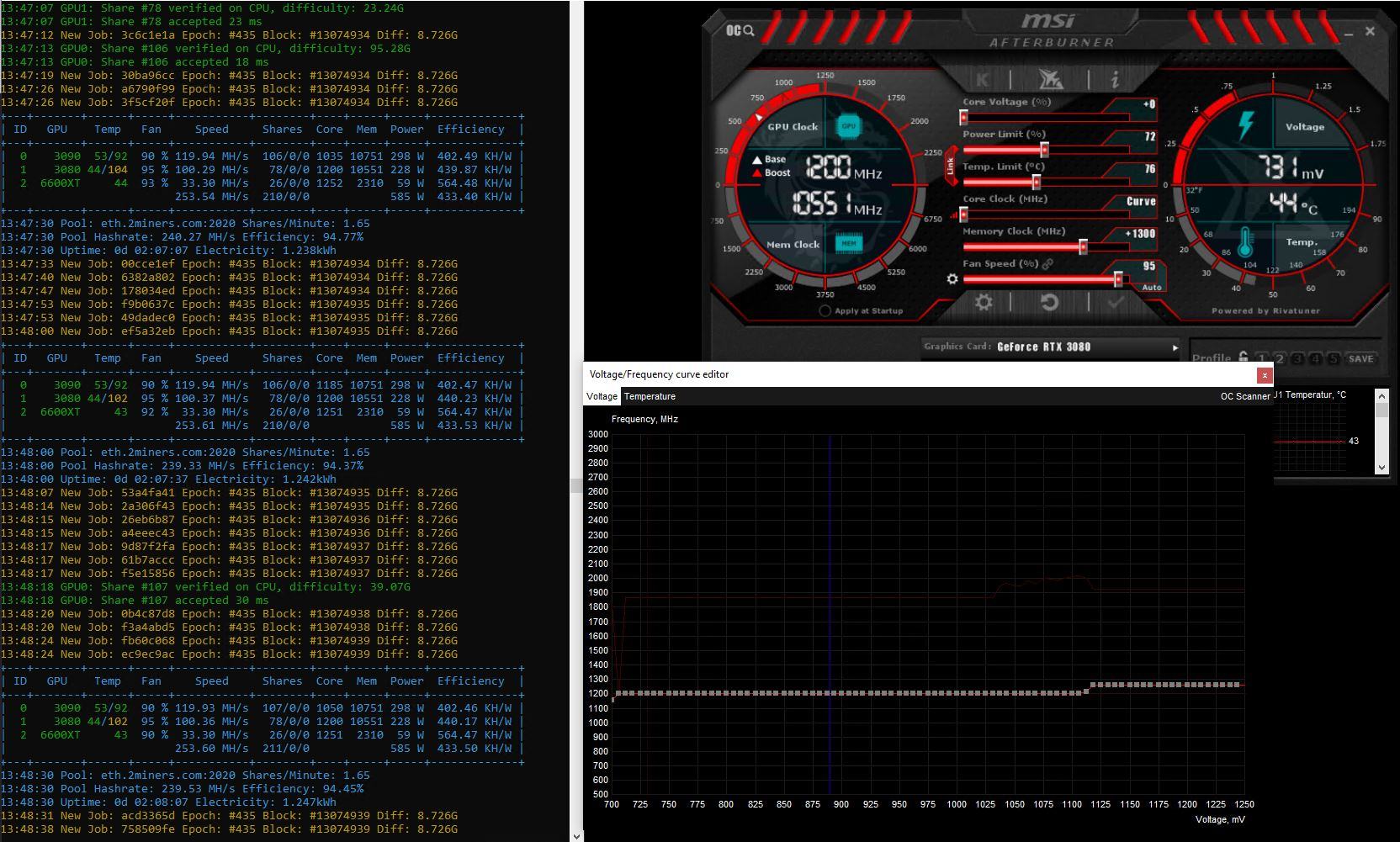Open the curve editor bars icon next to Core Clock
Viewport: 1400px width, 842px height.
(x=954, y=215)
